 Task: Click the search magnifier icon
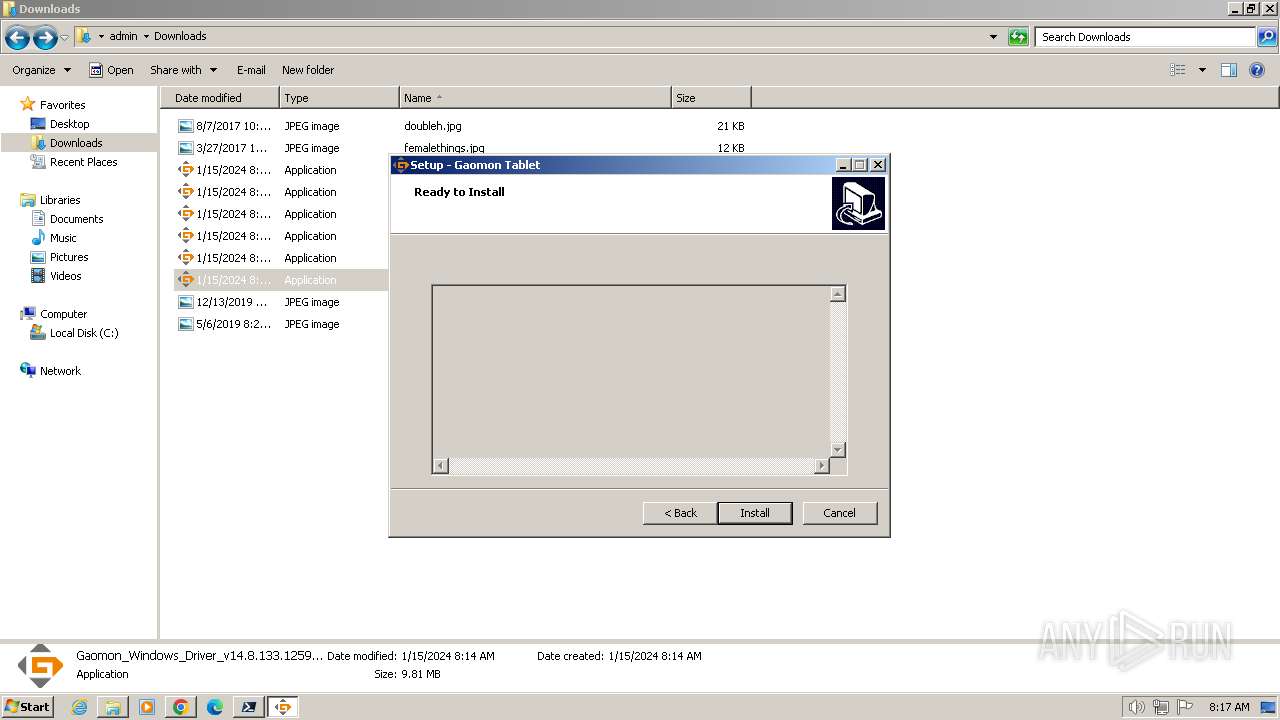1267,37
